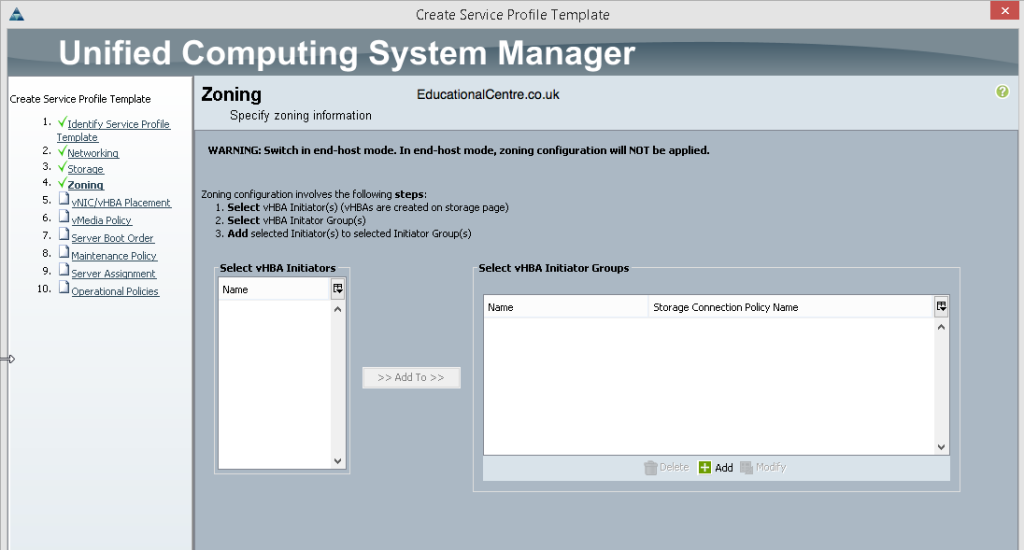This screenshot has height=550, width=1024.
Task: Click the column chooser icon in vHBA Initiators table
Action: [x=338, y=289]
